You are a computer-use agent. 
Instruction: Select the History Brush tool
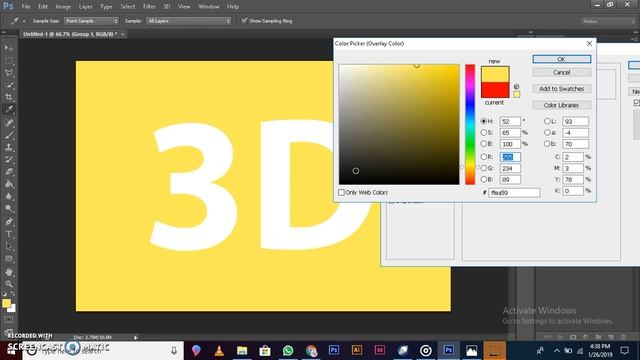point(9,159)
